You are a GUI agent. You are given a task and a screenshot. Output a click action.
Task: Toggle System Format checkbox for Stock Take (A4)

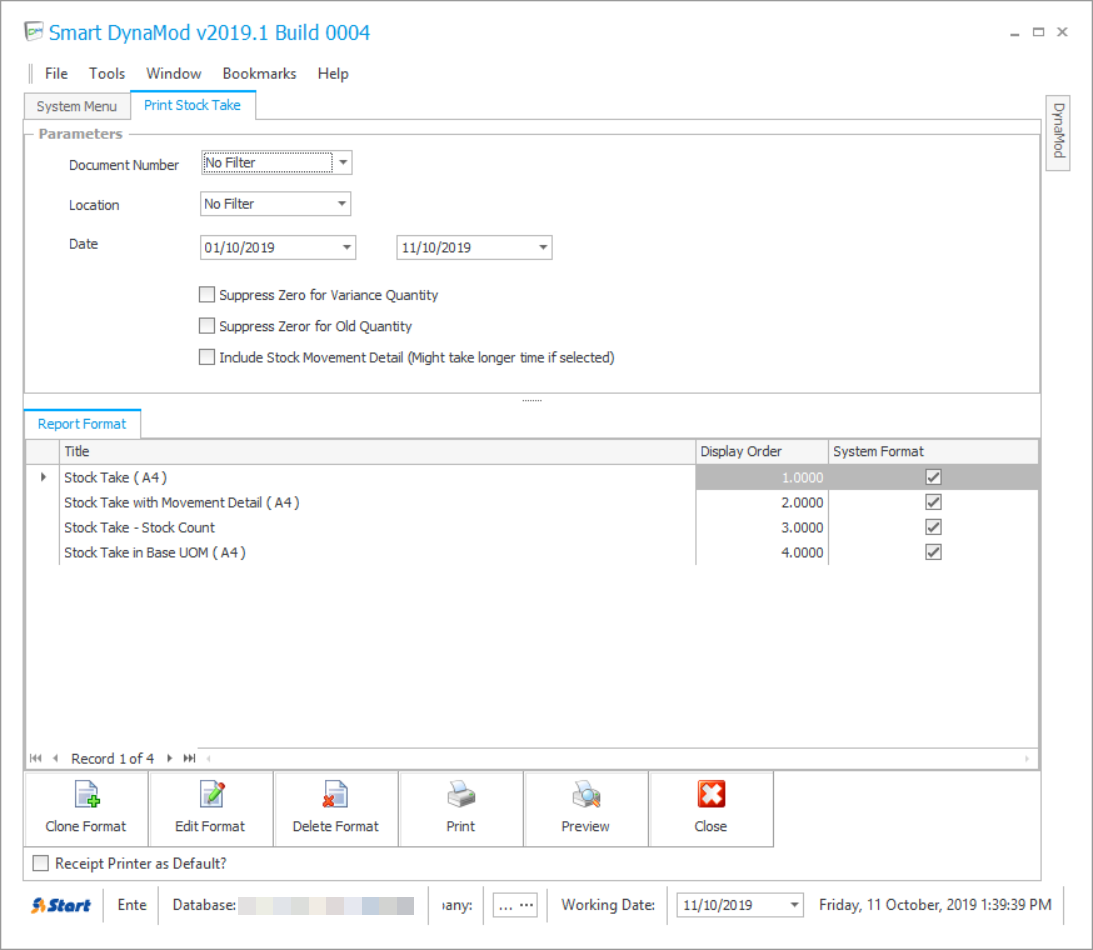[933, 477]
